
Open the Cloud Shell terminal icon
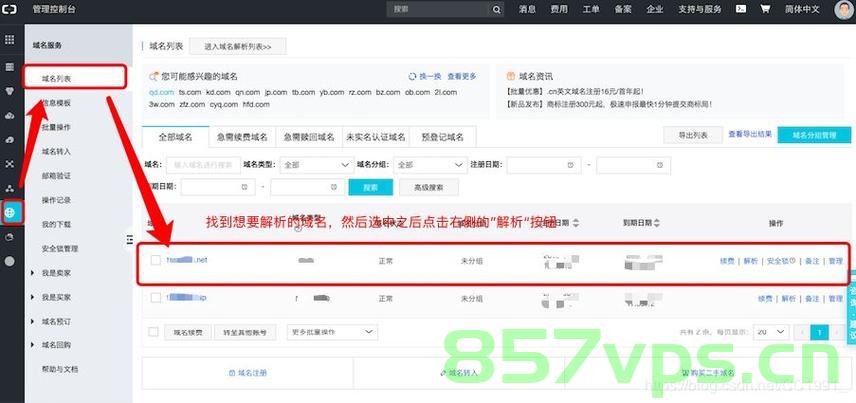tap(741, 9)
